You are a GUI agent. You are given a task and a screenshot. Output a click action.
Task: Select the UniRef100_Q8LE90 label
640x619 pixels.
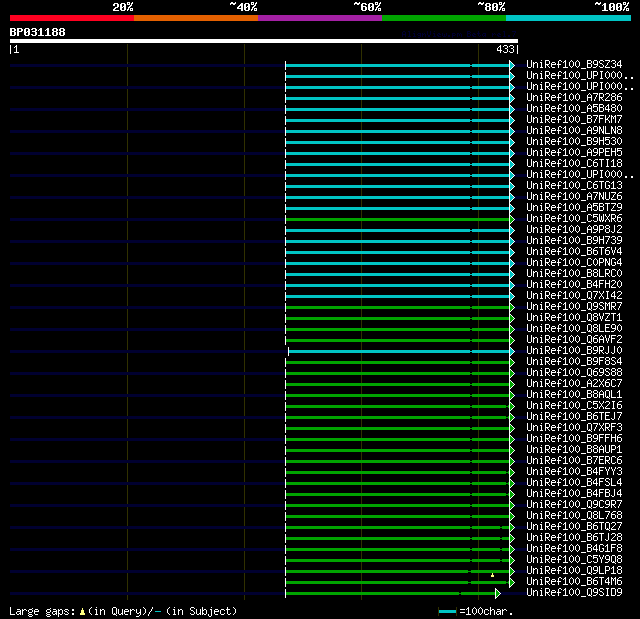pos(574,329)
